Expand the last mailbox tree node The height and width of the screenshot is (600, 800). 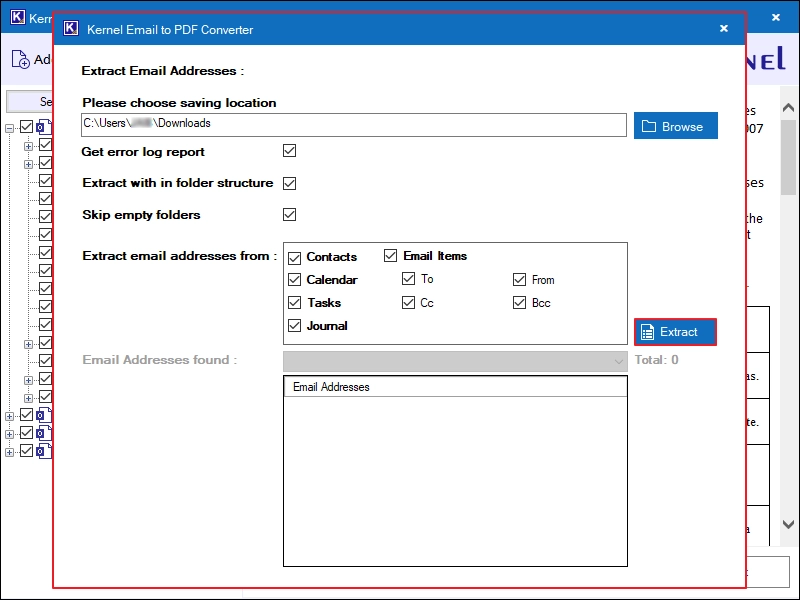[10, 452]
